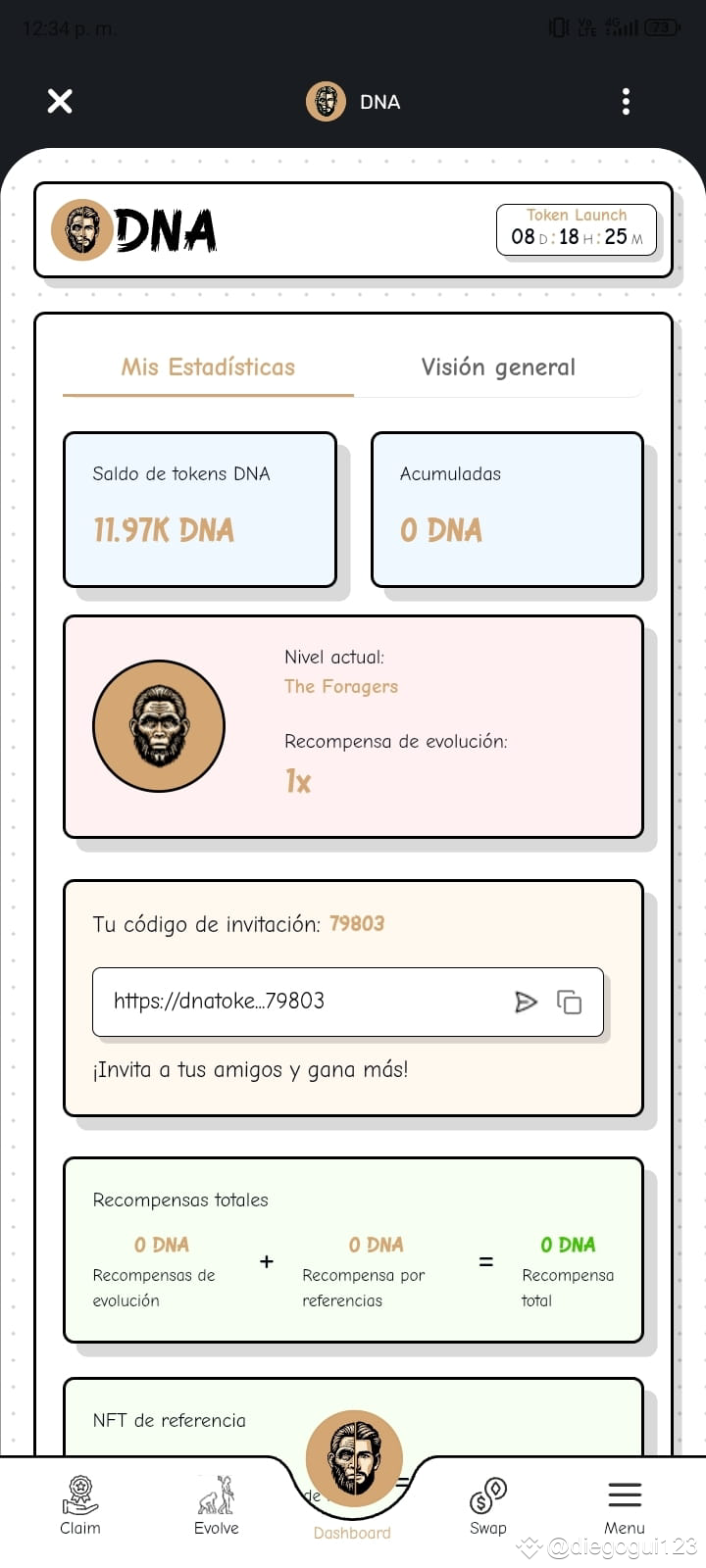Open the Claim section icon
The image size is (706, 1568).
[80, 1494]
